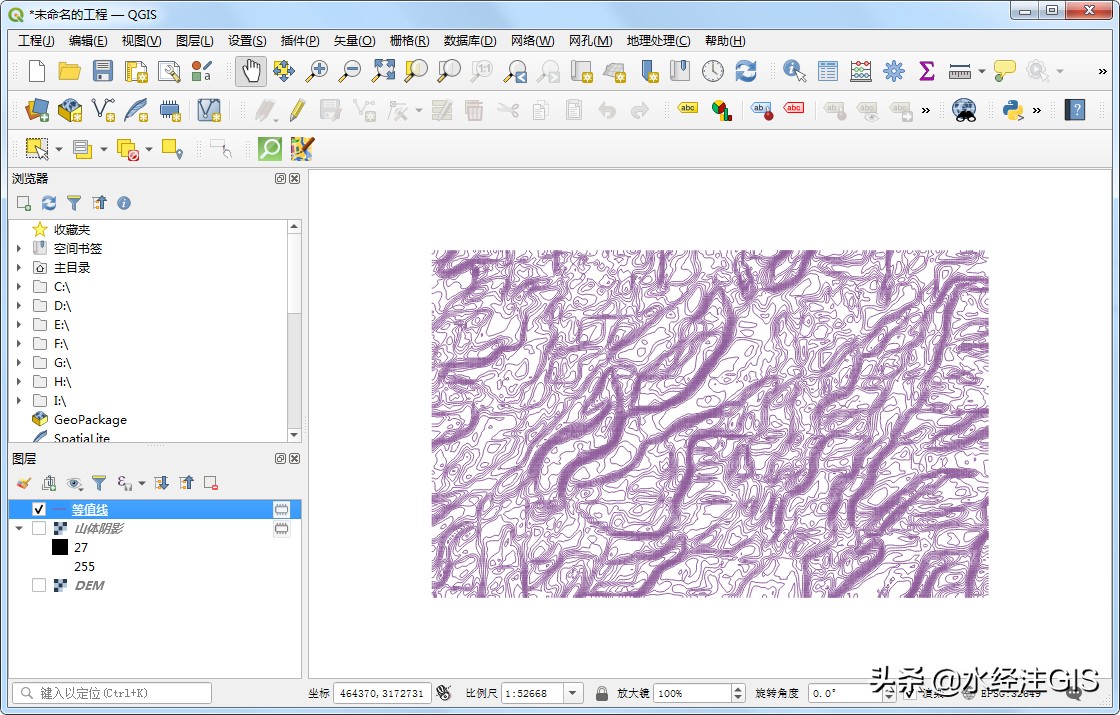
Task: Click the black 27 legend swatch
Action: tap(60, 548)
